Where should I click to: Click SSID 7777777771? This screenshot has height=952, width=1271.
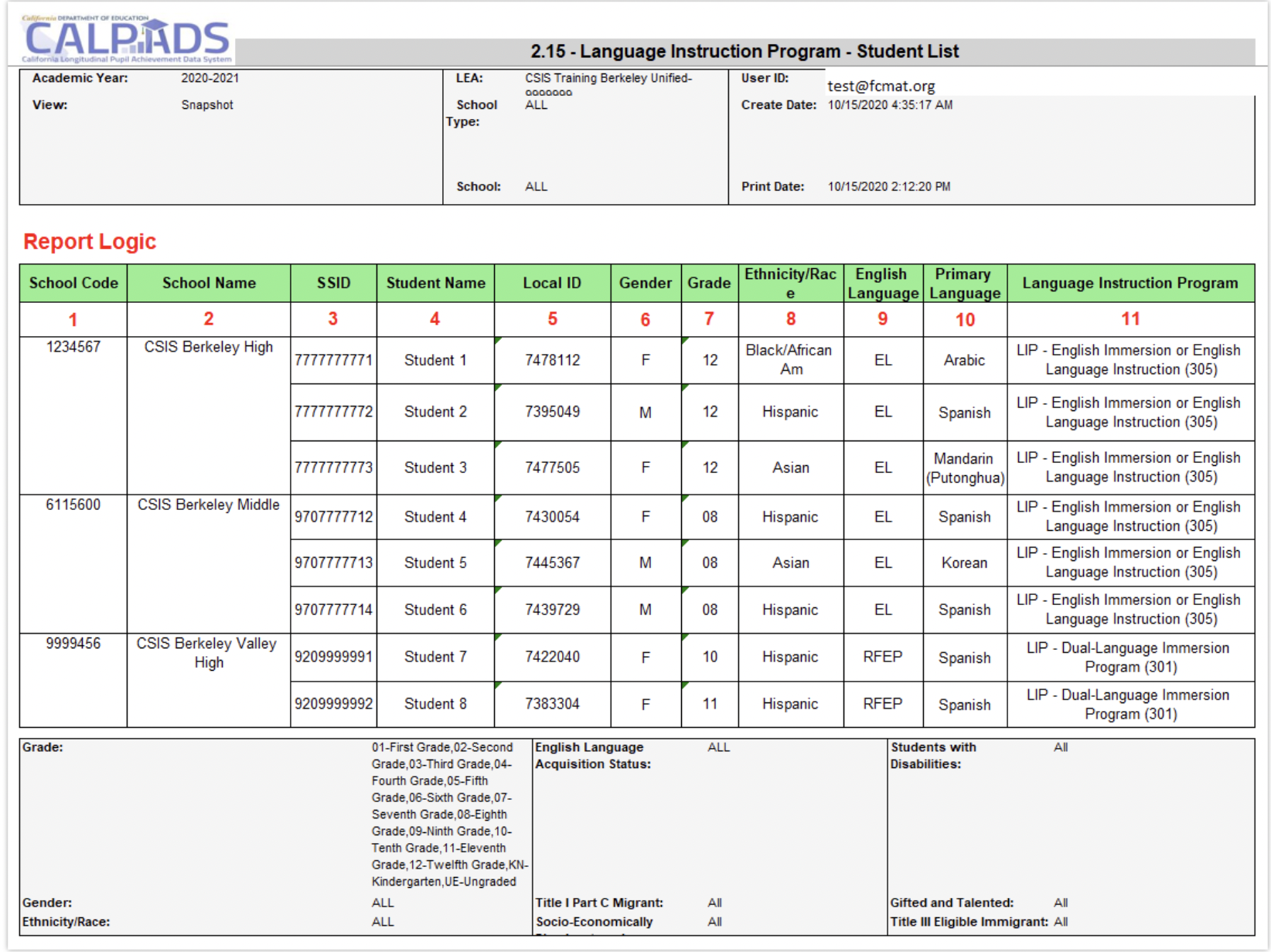[x=333, y=360]
